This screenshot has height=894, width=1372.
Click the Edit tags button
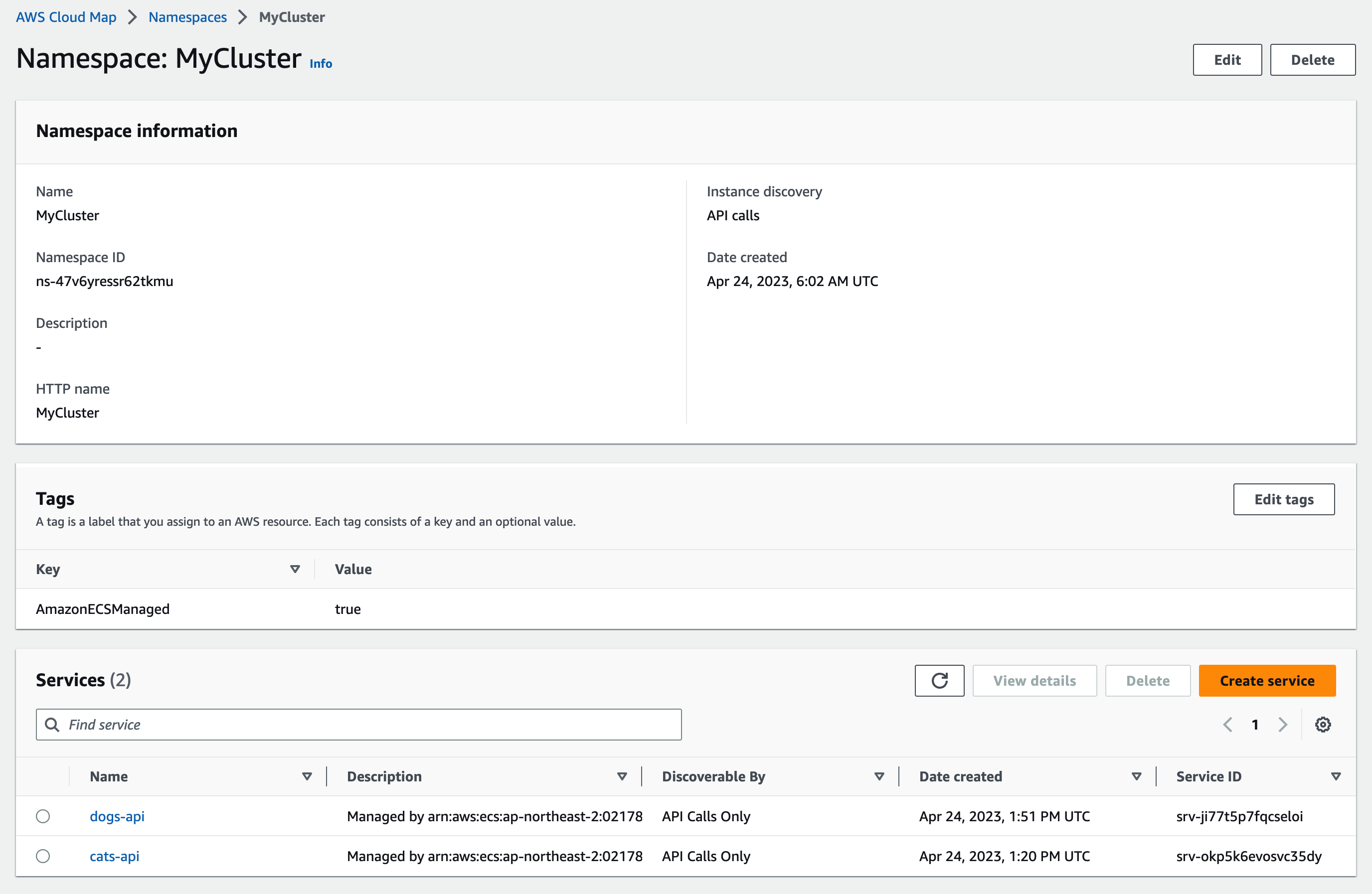tap(1283, 499)
